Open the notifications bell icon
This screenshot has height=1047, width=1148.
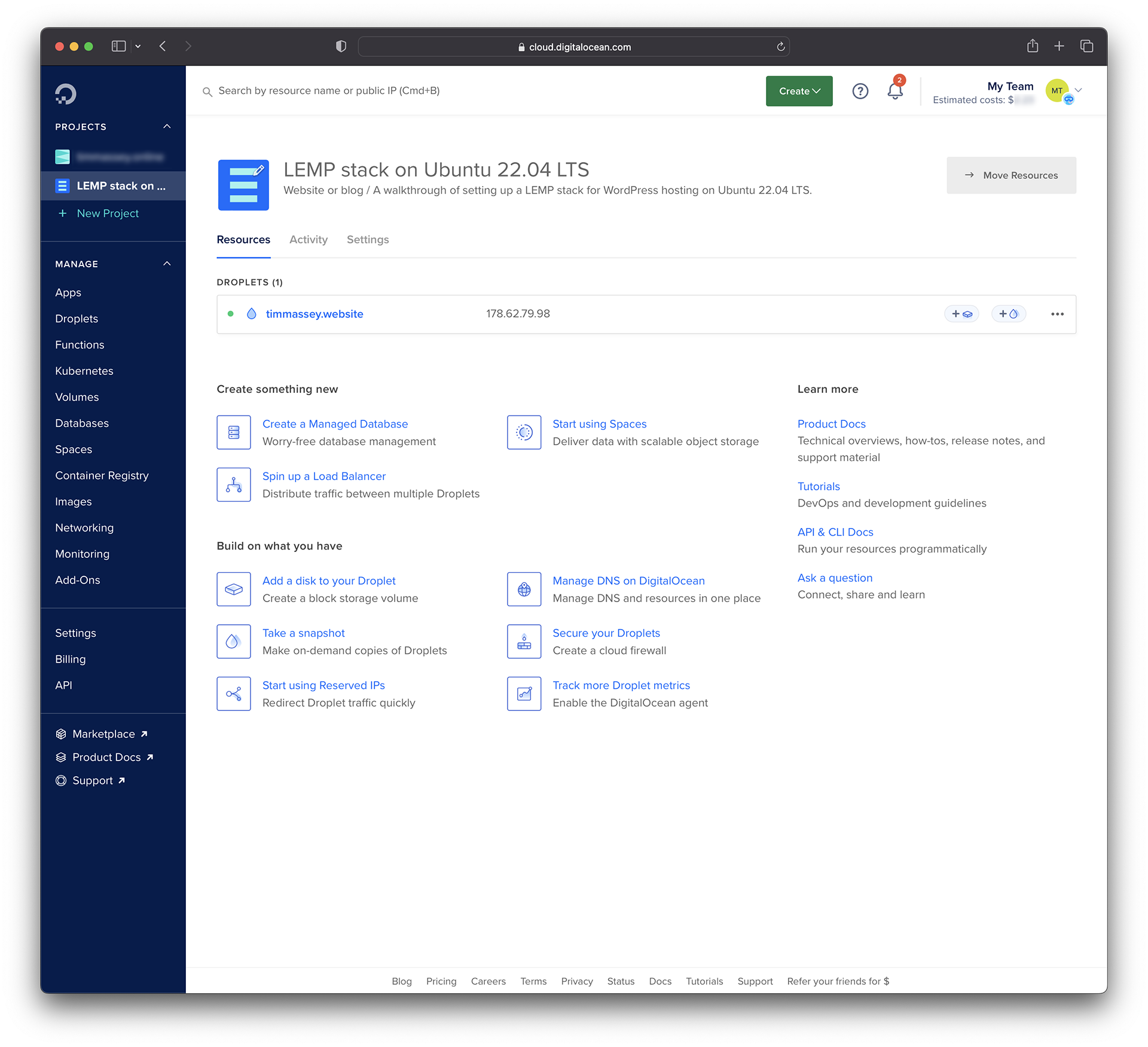tap(895, 91)
